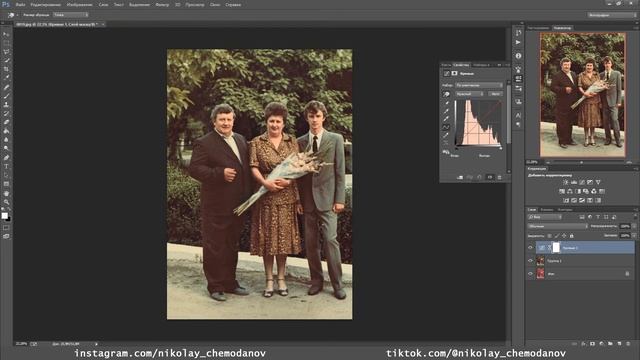Select the Pen tool
The image size is (640, 360).
pos(6,158)
